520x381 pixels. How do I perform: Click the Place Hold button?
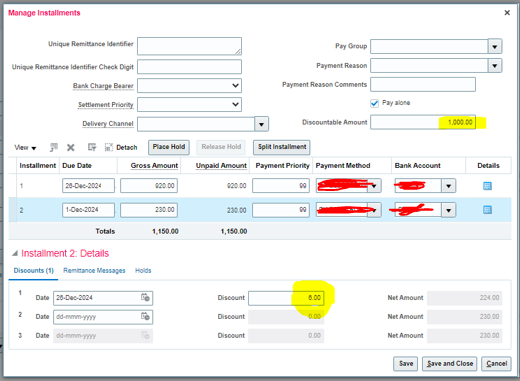[169, 147]
